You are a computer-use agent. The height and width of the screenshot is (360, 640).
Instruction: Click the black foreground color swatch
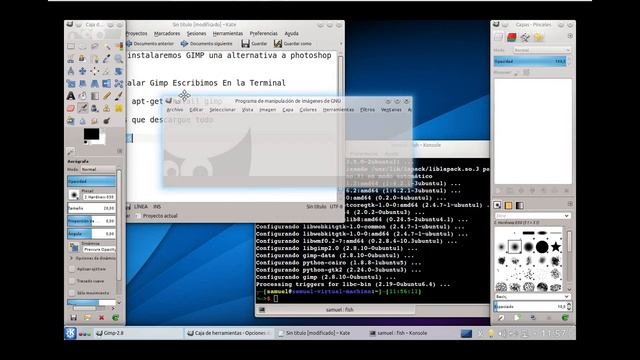pos(91,134)
